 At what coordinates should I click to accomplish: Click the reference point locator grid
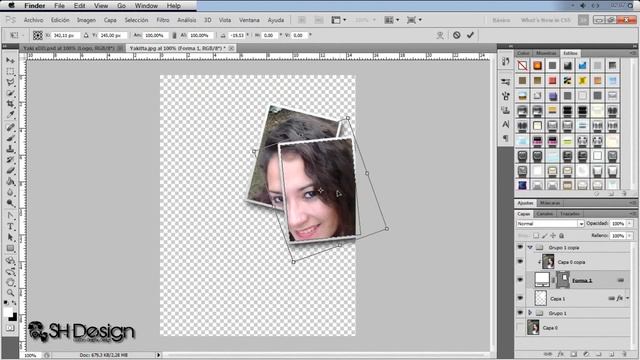coord(38,36)
